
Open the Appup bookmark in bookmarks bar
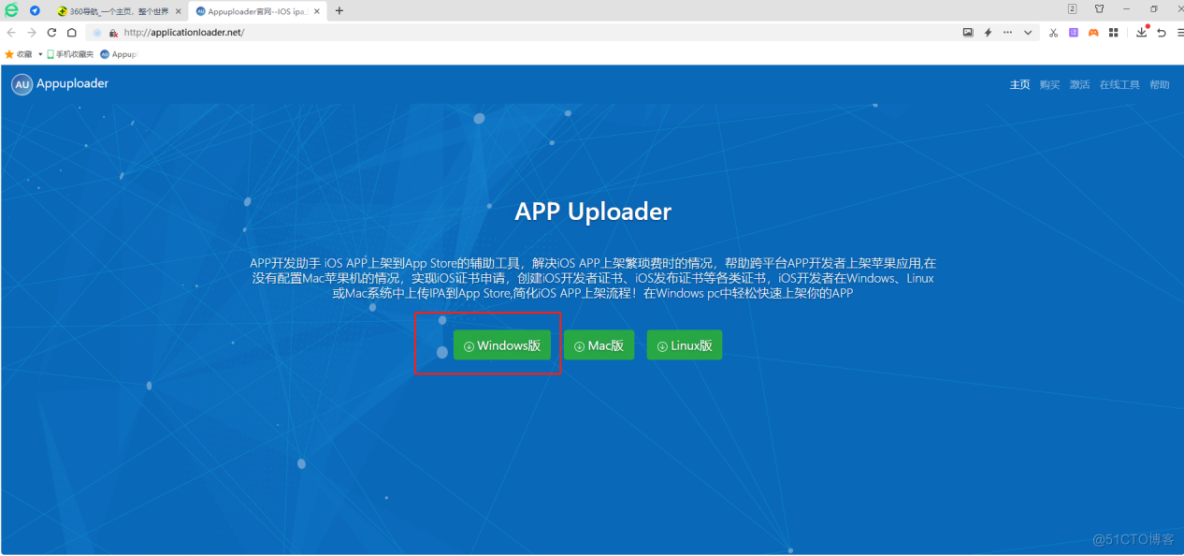point(119,54)
